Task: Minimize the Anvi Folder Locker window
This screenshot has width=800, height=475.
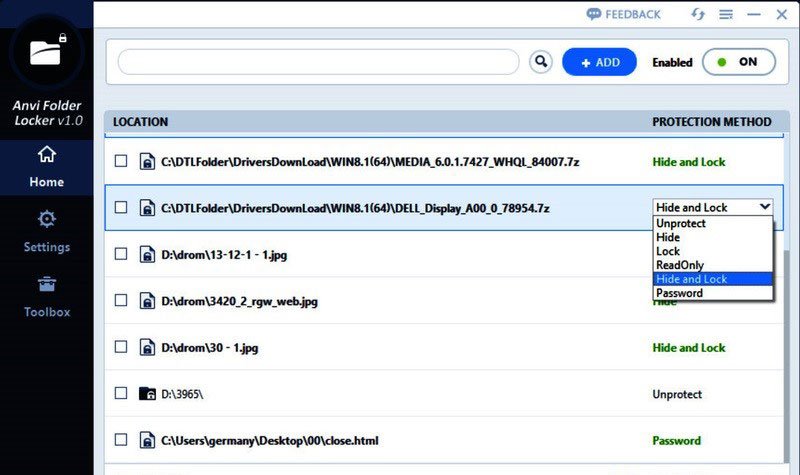Action: click(x=754, y=15)
